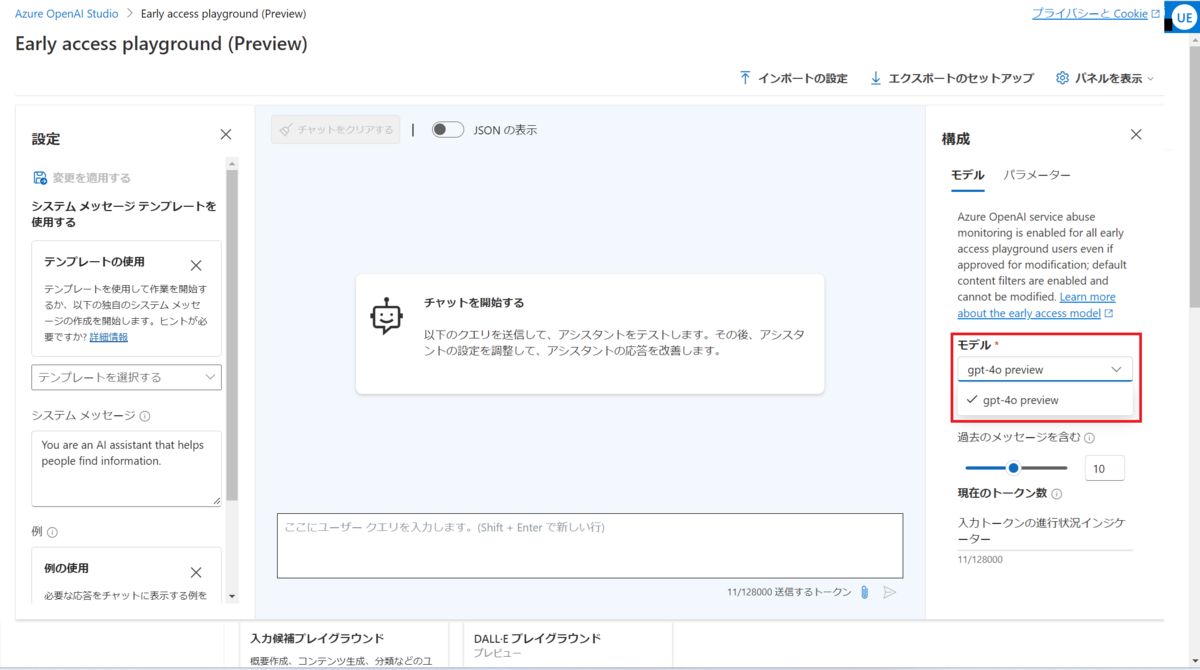Click the send message arrow icon
The height and width of the screenshot is (670, 1200).
[x=889, y=593]
